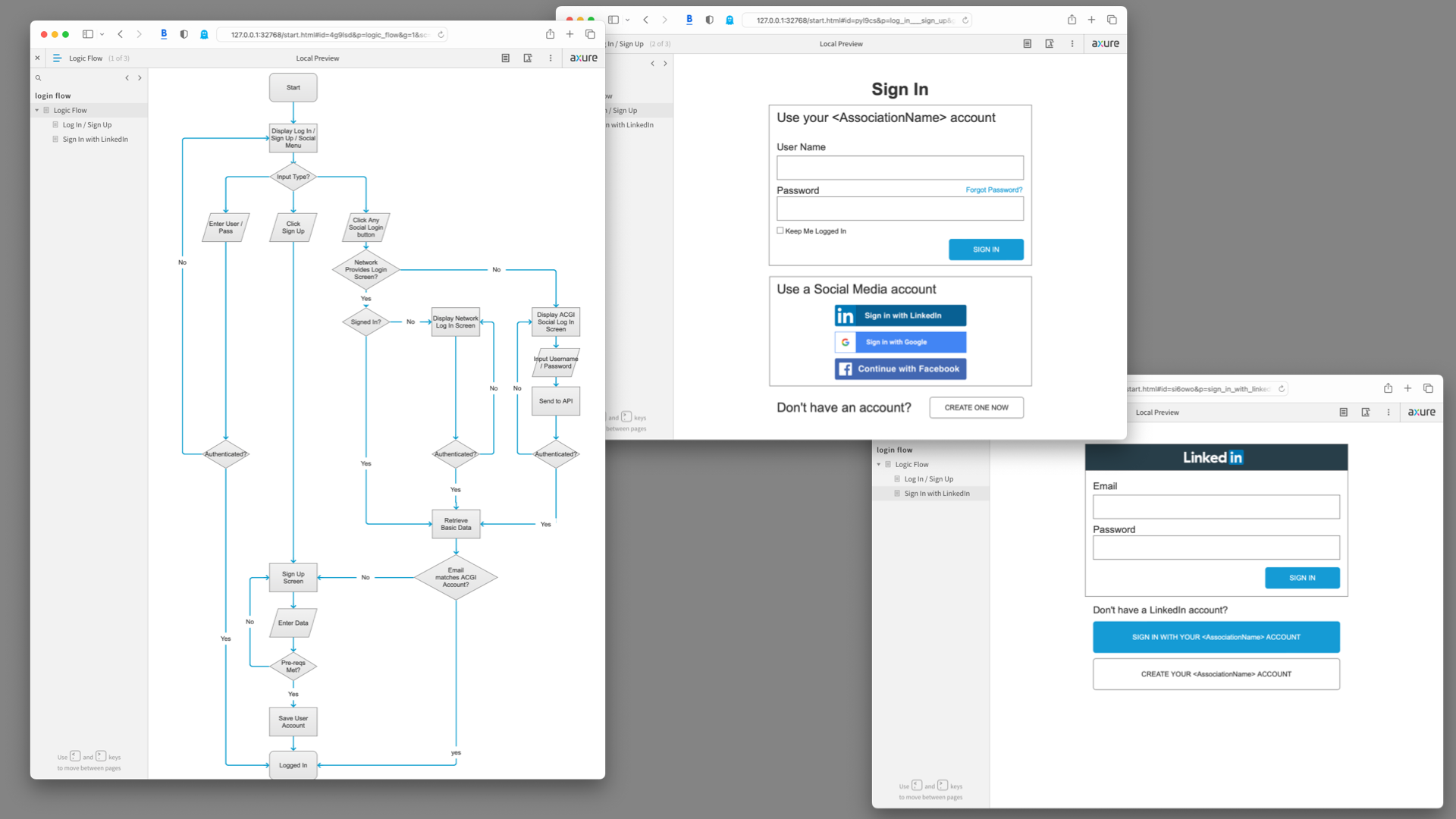The height and width of the screenshot is (819, 1456).
Task: Select Logic Flow in LinkedIn window sidebar
Action: point(912,464)
